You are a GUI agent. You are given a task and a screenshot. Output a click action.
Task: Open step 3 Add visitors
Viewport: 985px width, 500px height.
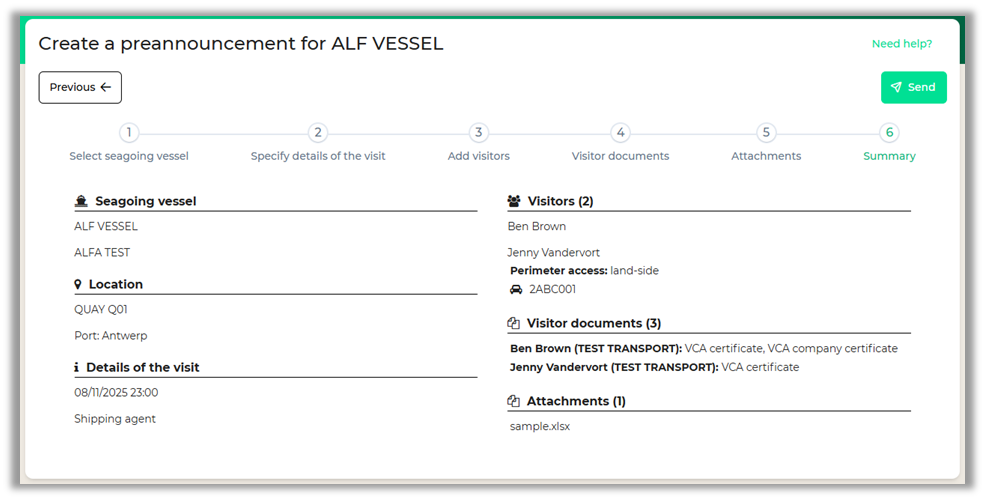pyautogui.click(x=479, y=133)
